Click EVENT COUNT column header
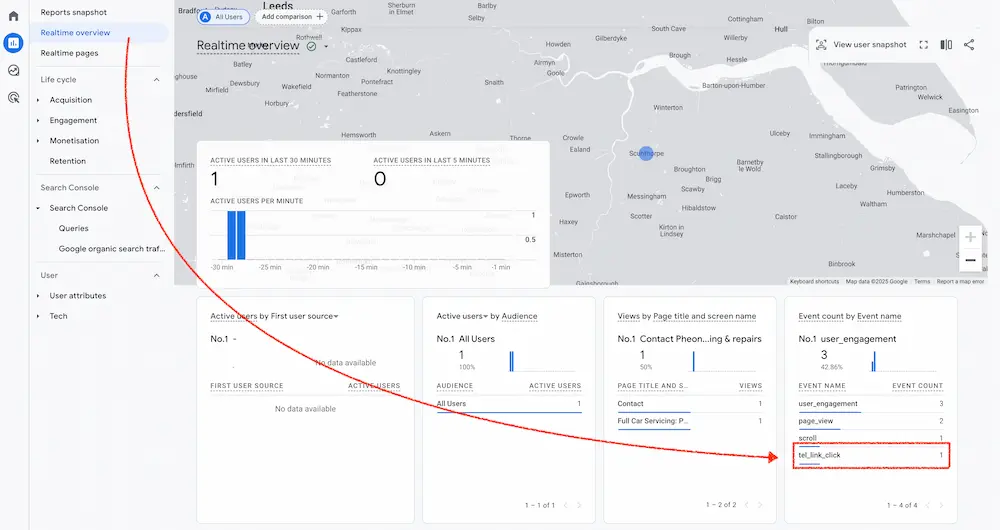 [x=917, y=386]
